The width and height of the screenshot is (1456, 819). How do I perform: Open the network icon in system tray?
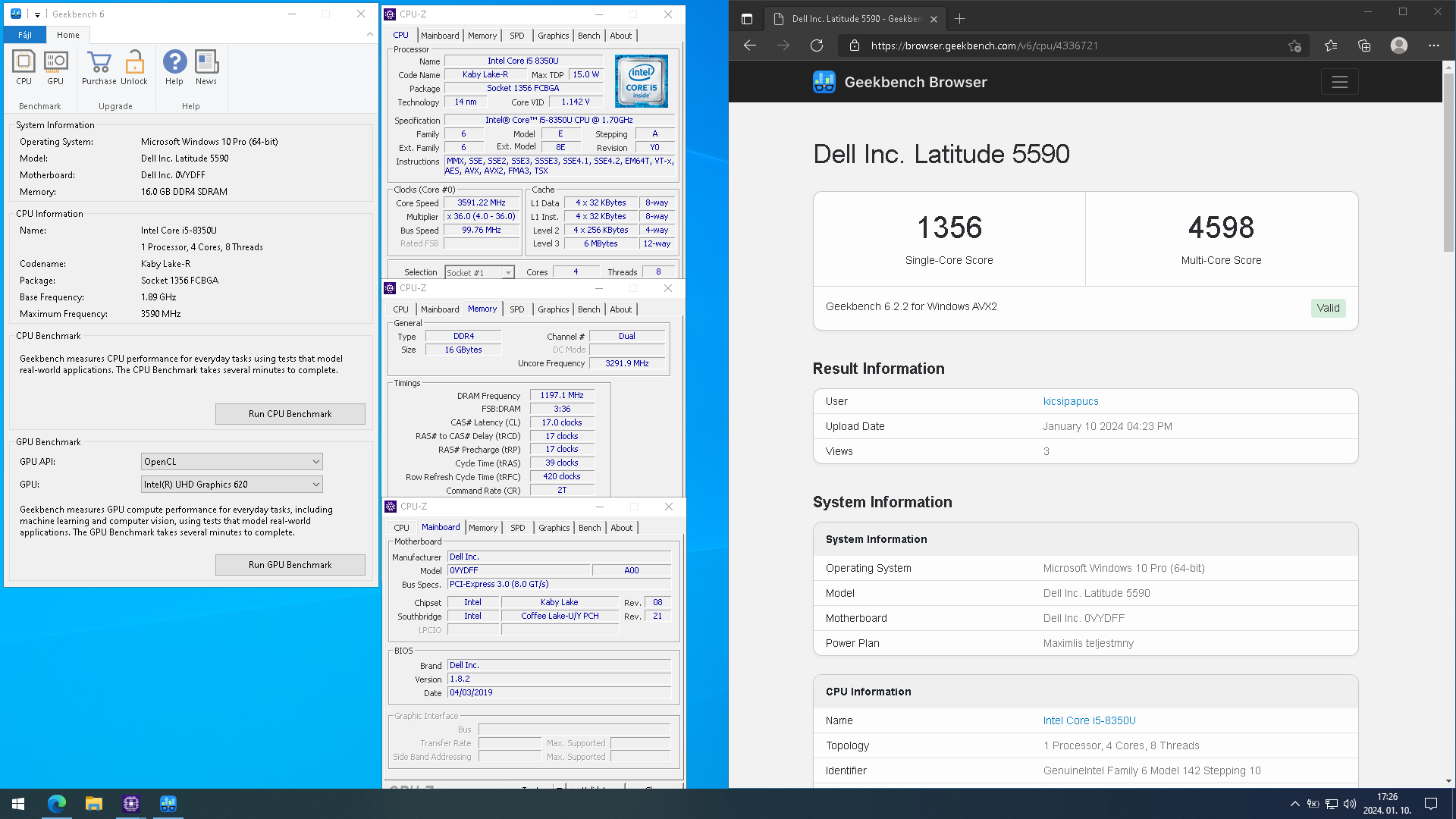point(1331,804)
